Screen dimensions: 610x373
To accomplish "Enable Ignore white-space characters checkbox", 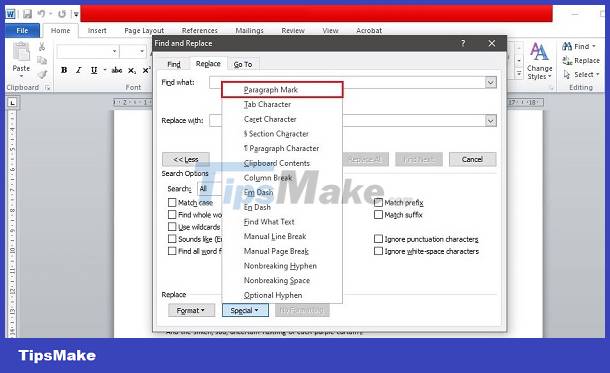I will coord(378,251).
